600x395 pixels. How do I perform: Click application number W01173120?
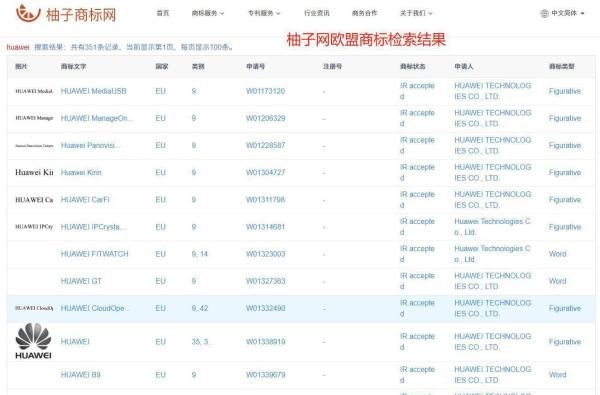tap(266, 91)
